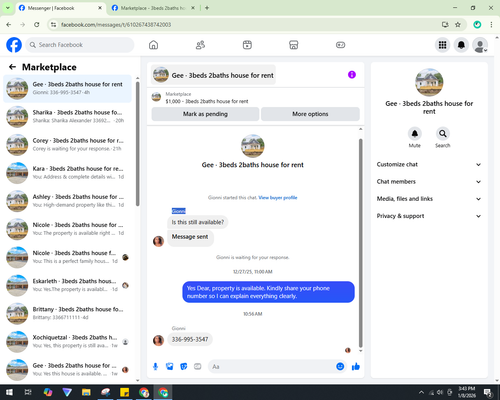Open the Facebook menu grid icon
500x400 pixels.
442,45
